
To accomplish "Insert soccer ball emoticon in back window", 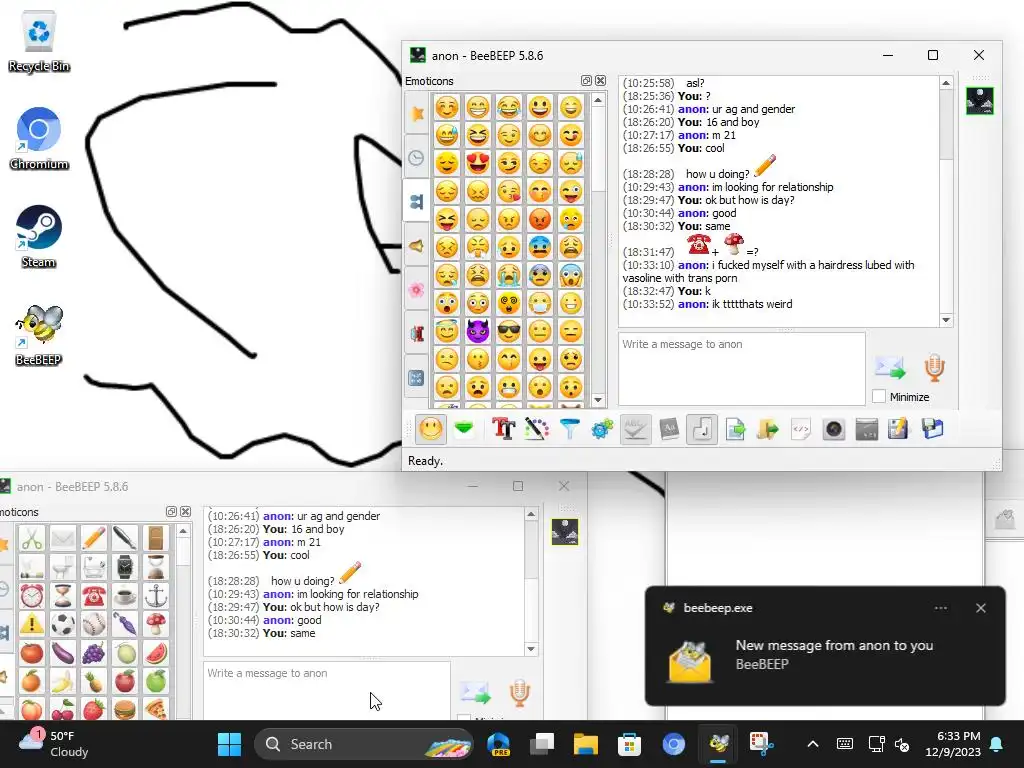I will pyautogui.click(x=63, y=624).
